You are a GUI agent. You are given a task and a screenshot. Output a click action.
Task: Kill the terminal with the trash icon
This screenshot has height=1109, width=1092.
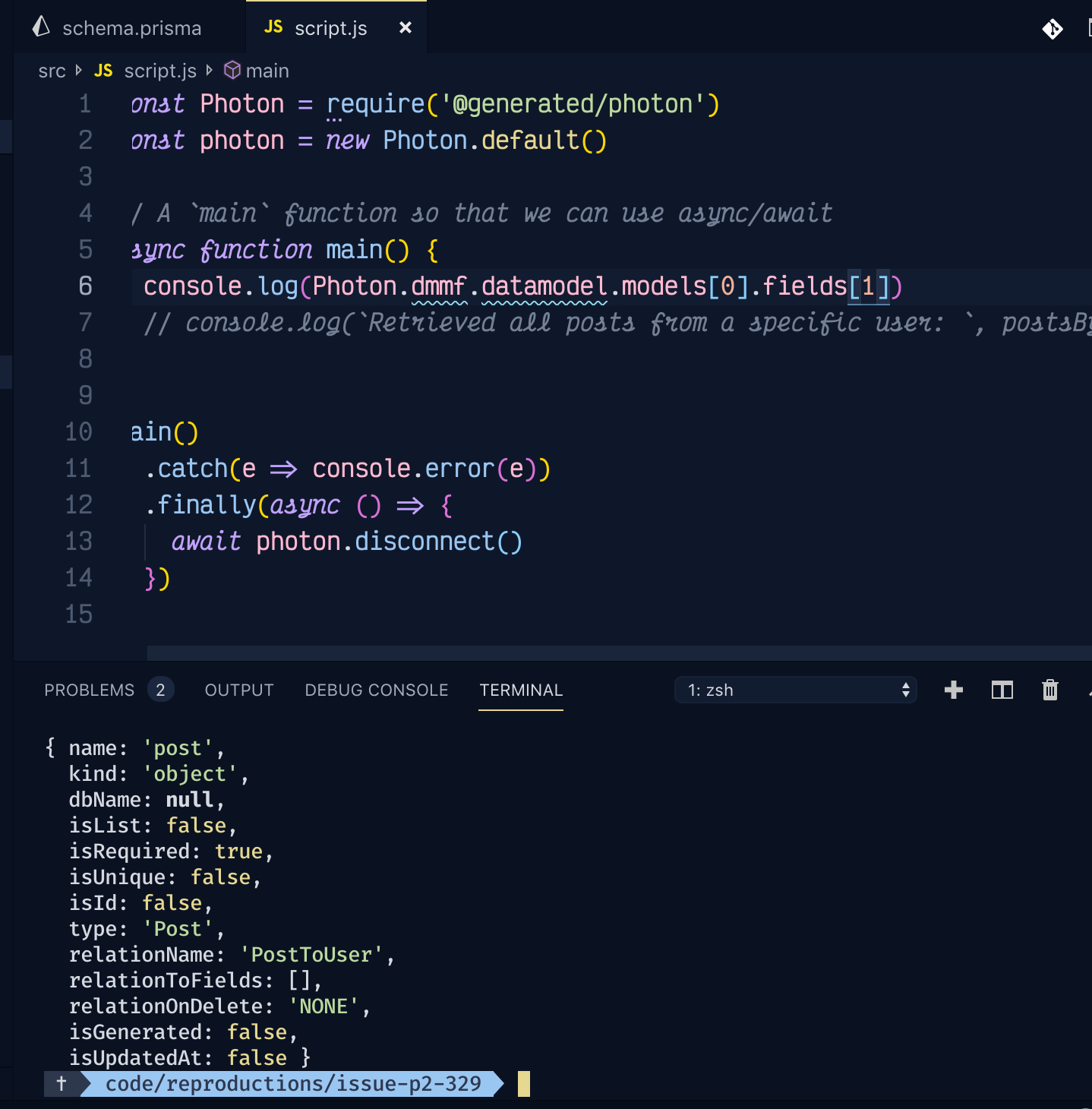coord(1050,690)
